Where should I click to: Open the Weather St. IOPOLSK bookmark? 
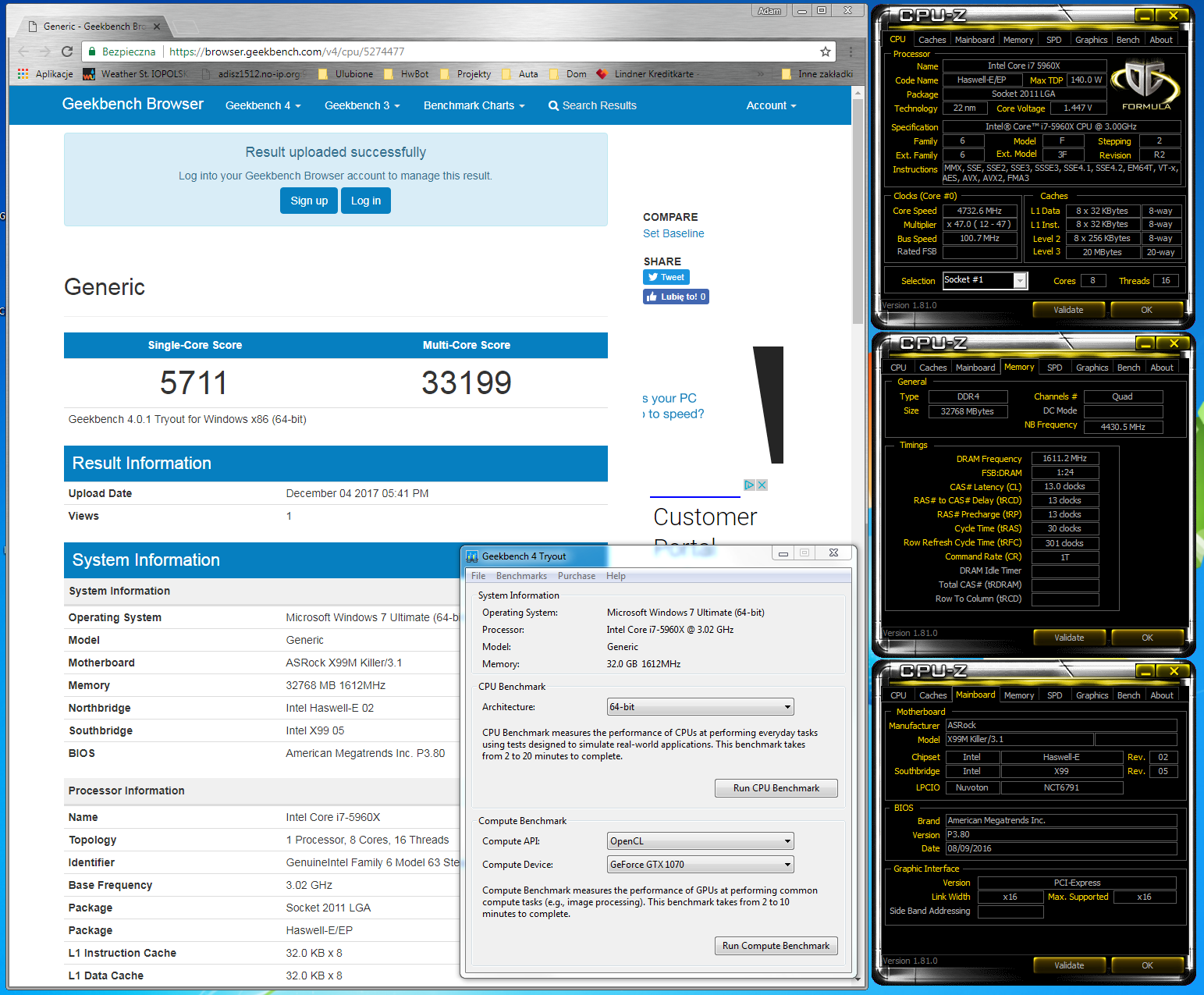coord(135,74)
